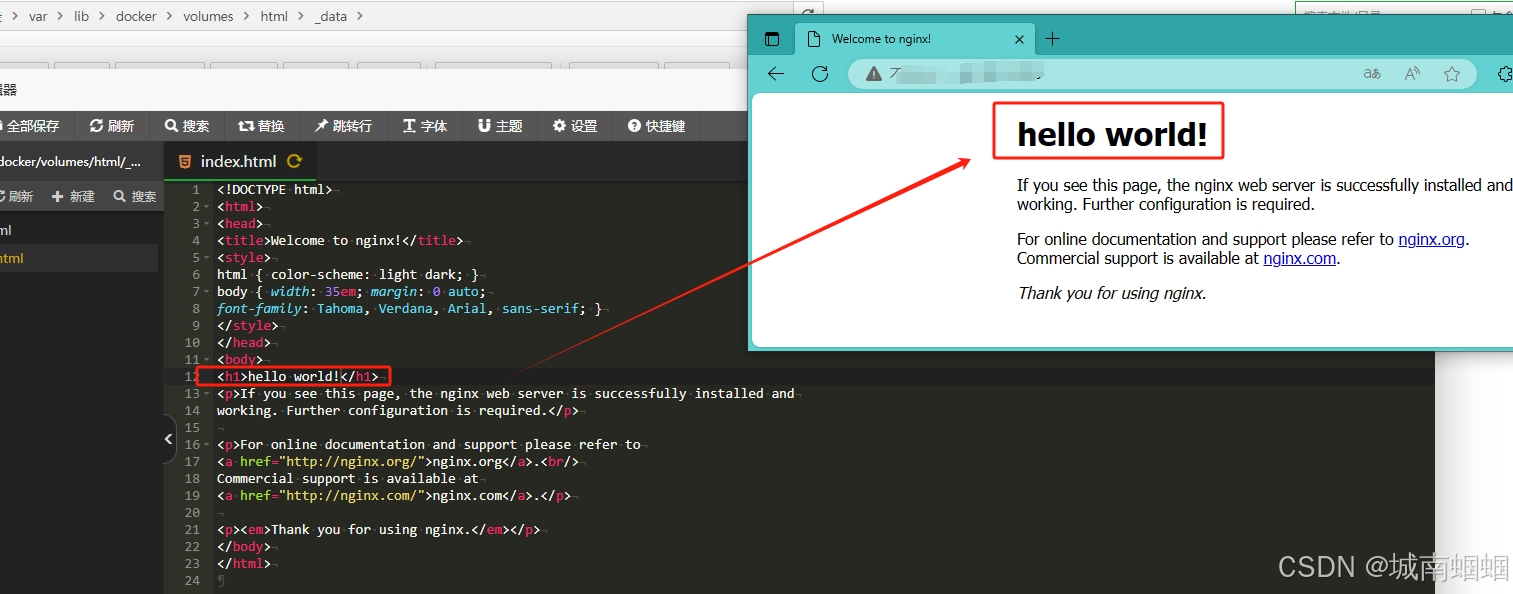Click the 'hello world!' heading in the browser
Viewport: 1513px width, 594px height.
[x=1112, y=134]
